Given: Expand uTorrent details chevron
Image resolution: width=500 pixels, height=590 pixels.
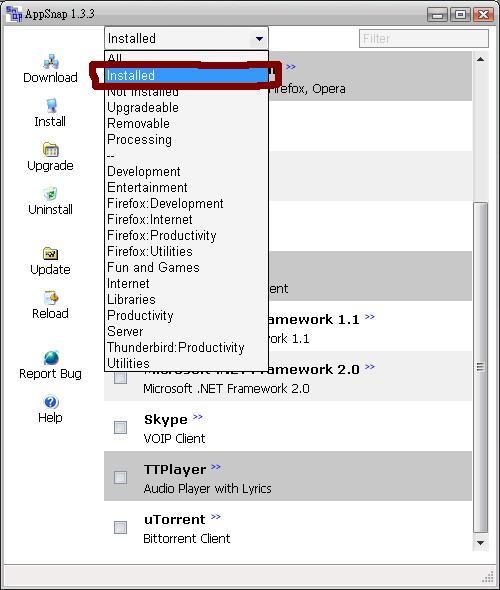Looking at the screenshot, I should pyautogui.click(x=216, y=517).
